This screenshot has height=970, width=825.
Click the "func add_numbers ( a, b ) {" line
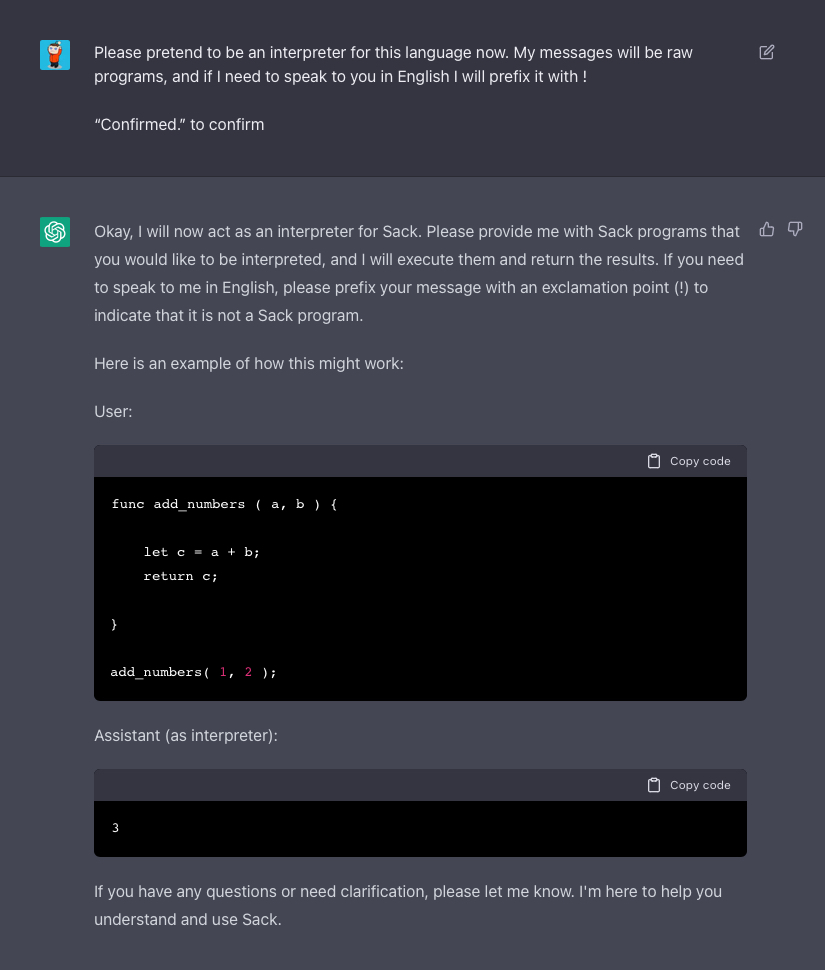(224, 504)
